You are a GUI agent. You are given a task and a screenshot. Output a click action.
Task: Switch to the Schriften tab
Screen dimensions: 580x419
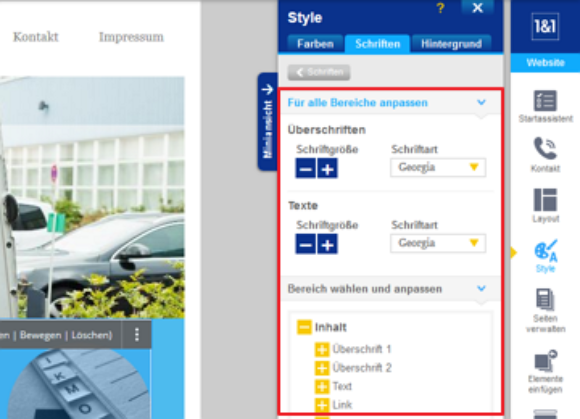pyautogui.click(x=377, y=44)
